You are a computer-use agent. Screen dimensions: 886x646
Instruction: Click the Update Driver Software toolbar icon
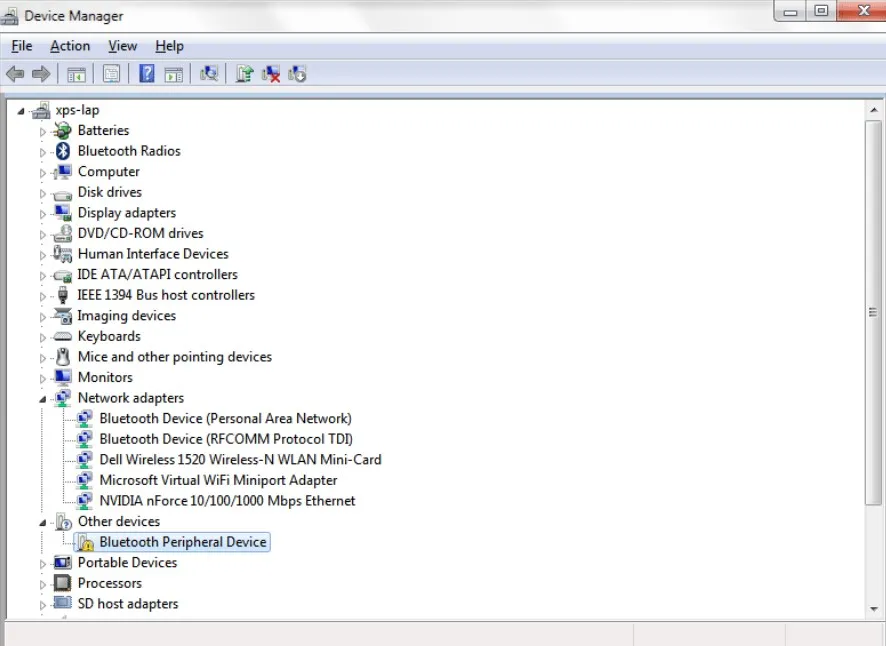tap(244, 74)
